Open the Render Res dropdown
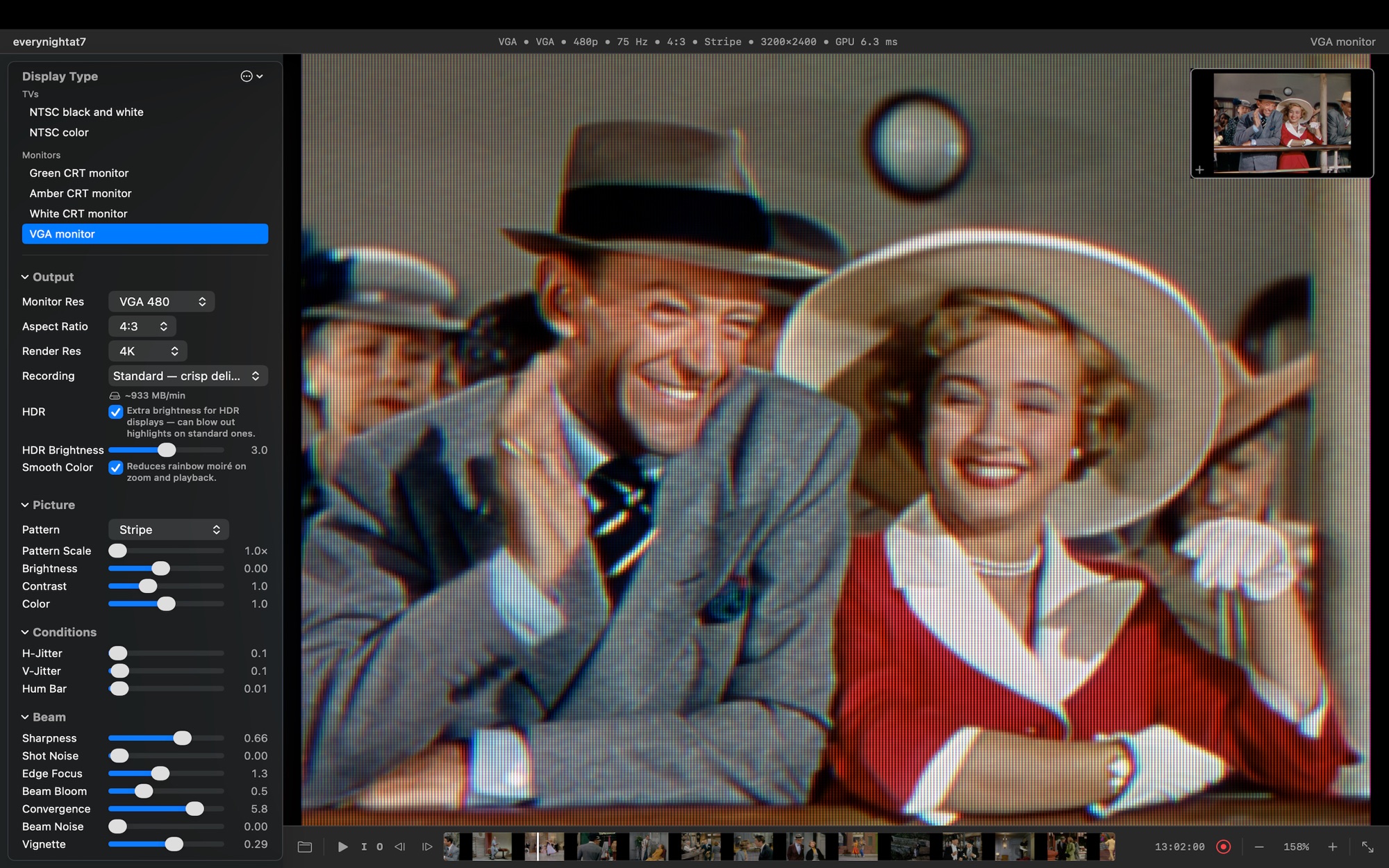This screenshot has height=868, width=1389. [x=148, y=351]
